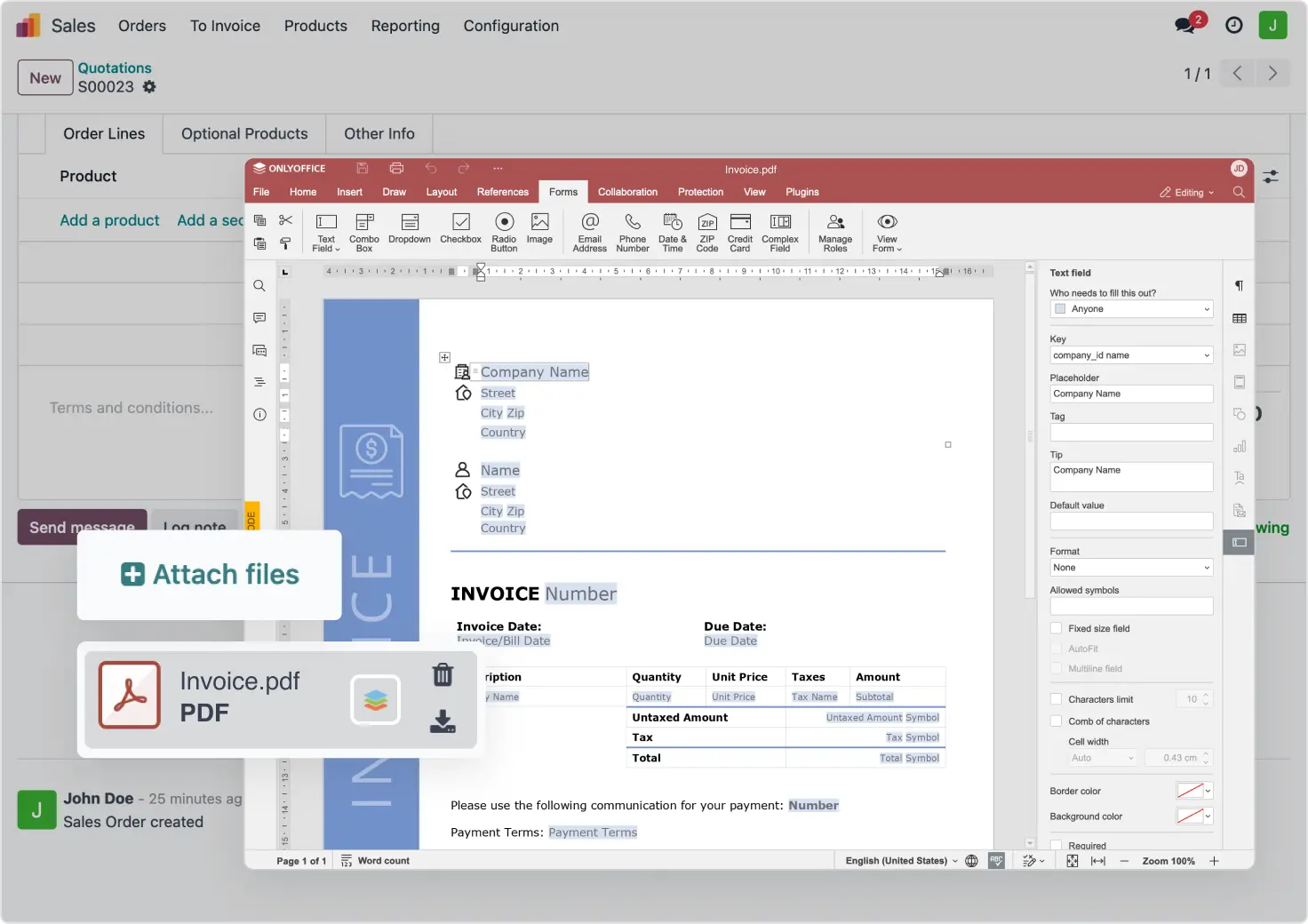Open the document language dropdown English (United States)
The height and width of the screenshot is (924, 1308).
tap(901, 861)
